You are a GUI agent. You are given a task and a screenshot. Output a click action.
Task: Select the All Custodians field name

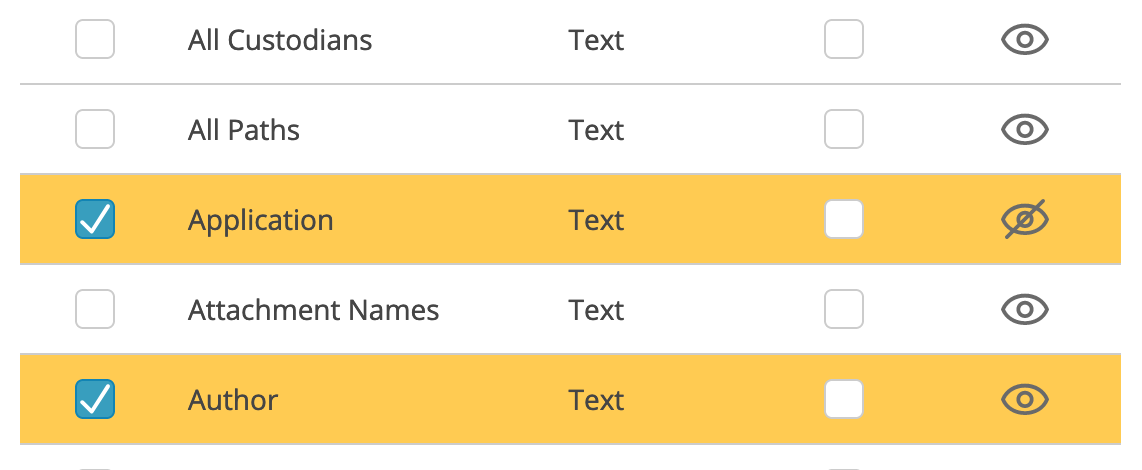tap(280, 40)
